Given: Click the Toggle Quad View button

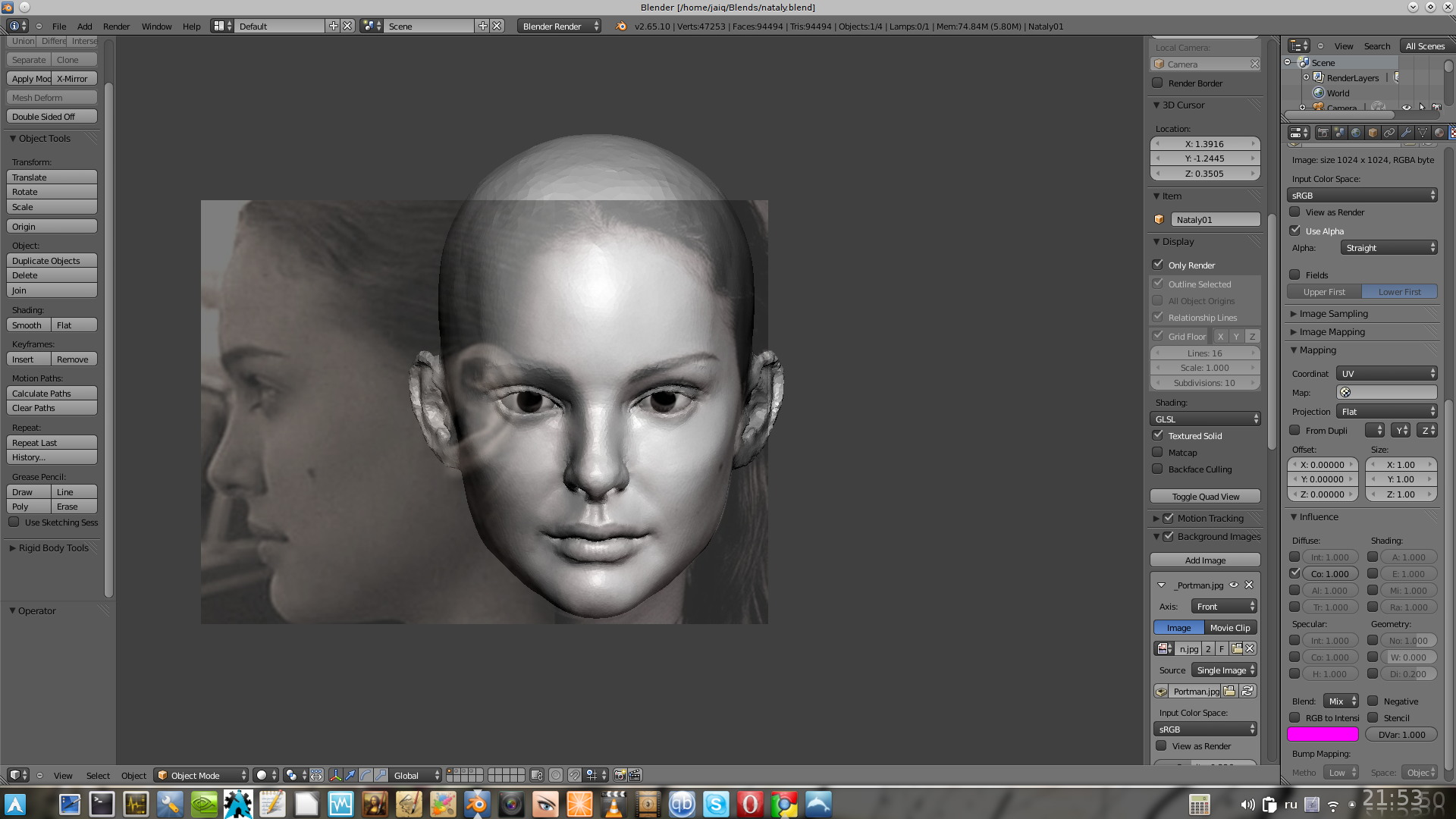Looking at the screenshot, I should coord(1205,497).
